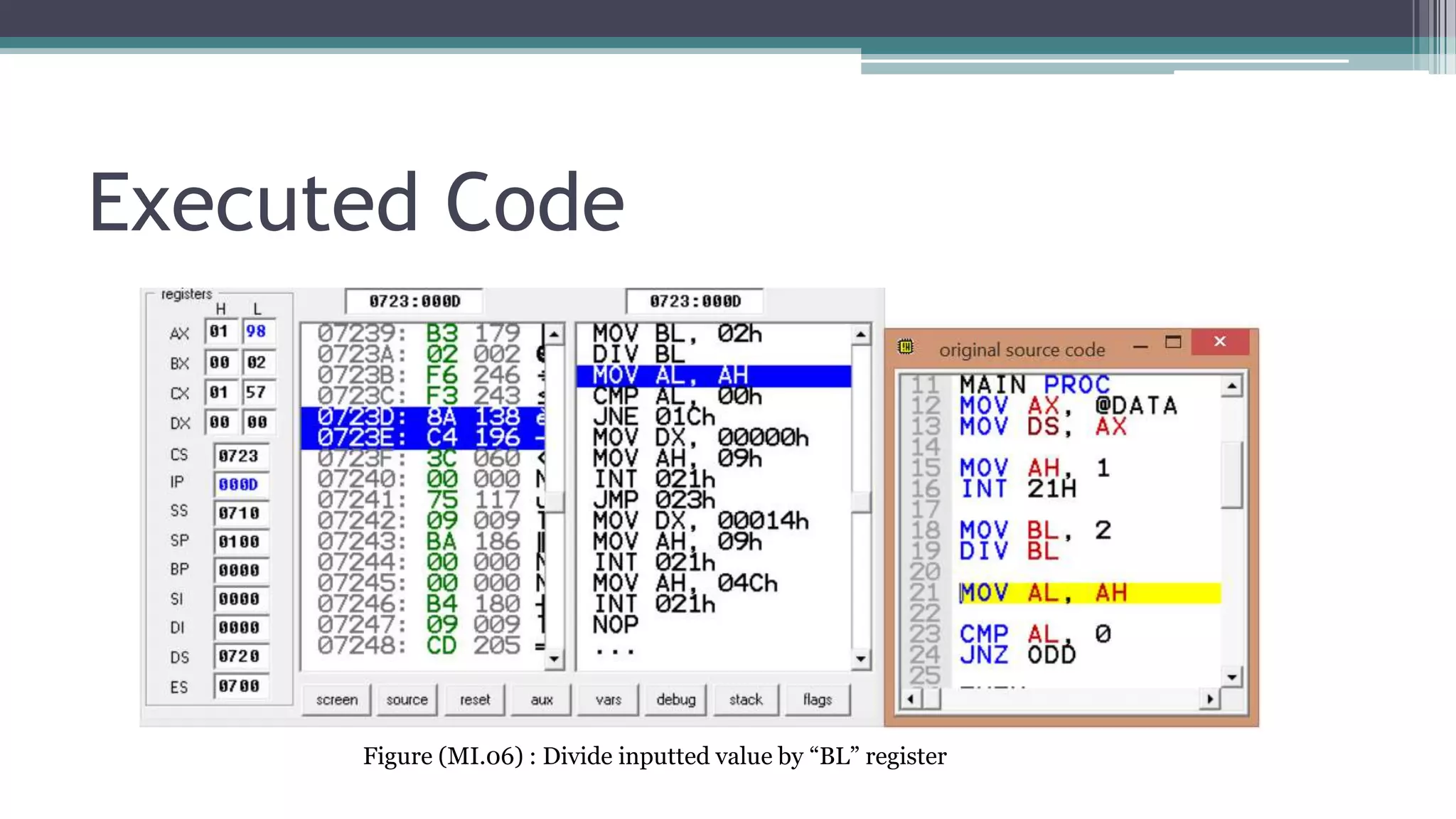1456x819 pixels.
Task: Click the SI register field
Action: [240, 599]
